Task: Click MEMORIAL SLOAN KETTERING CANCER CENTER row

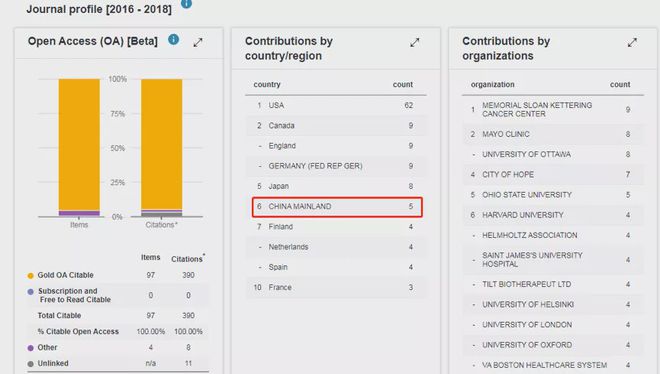Action: click(x=553, y=109)
